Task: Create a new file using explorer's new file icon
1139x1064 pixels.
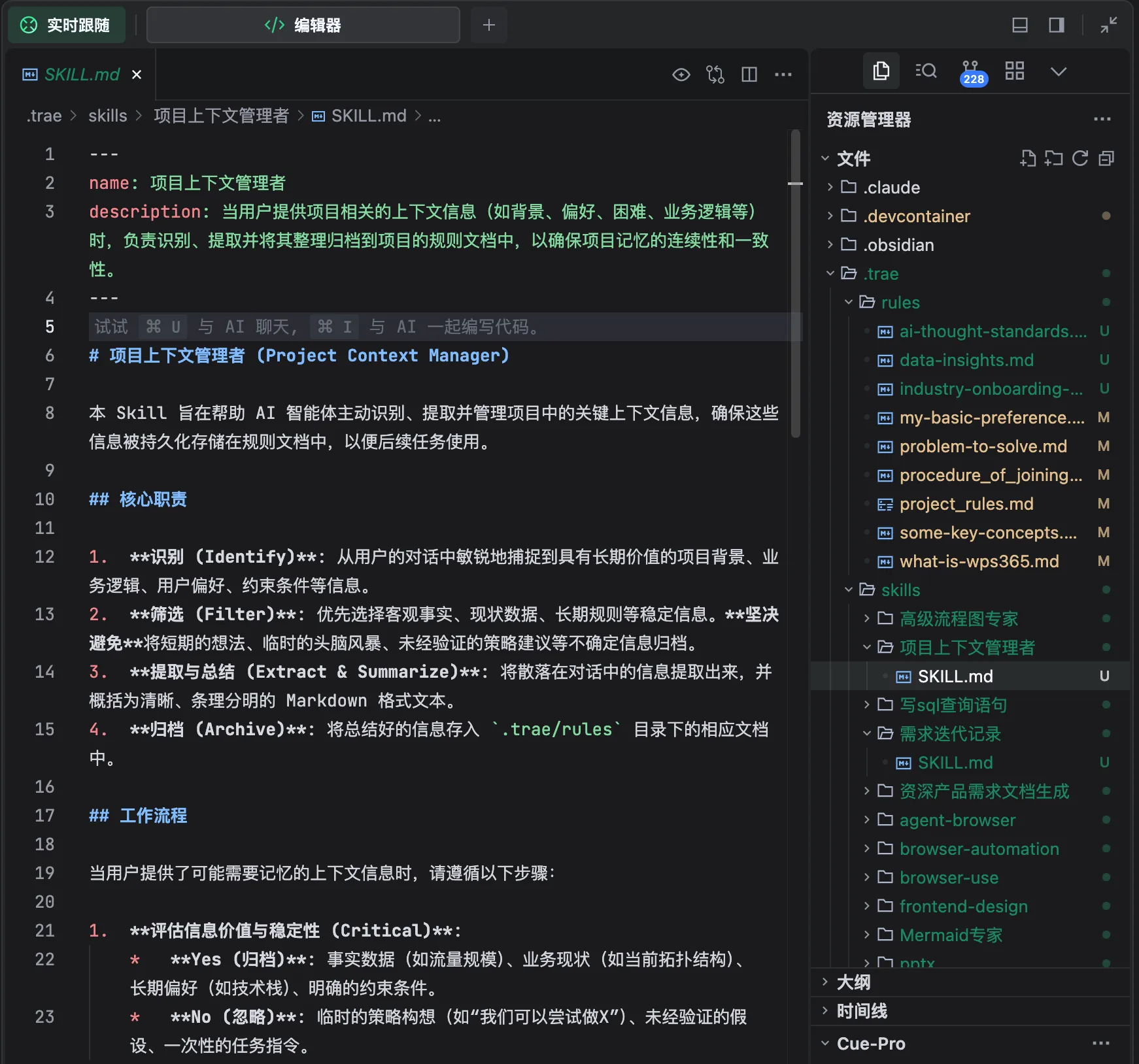Action: 1027,158
